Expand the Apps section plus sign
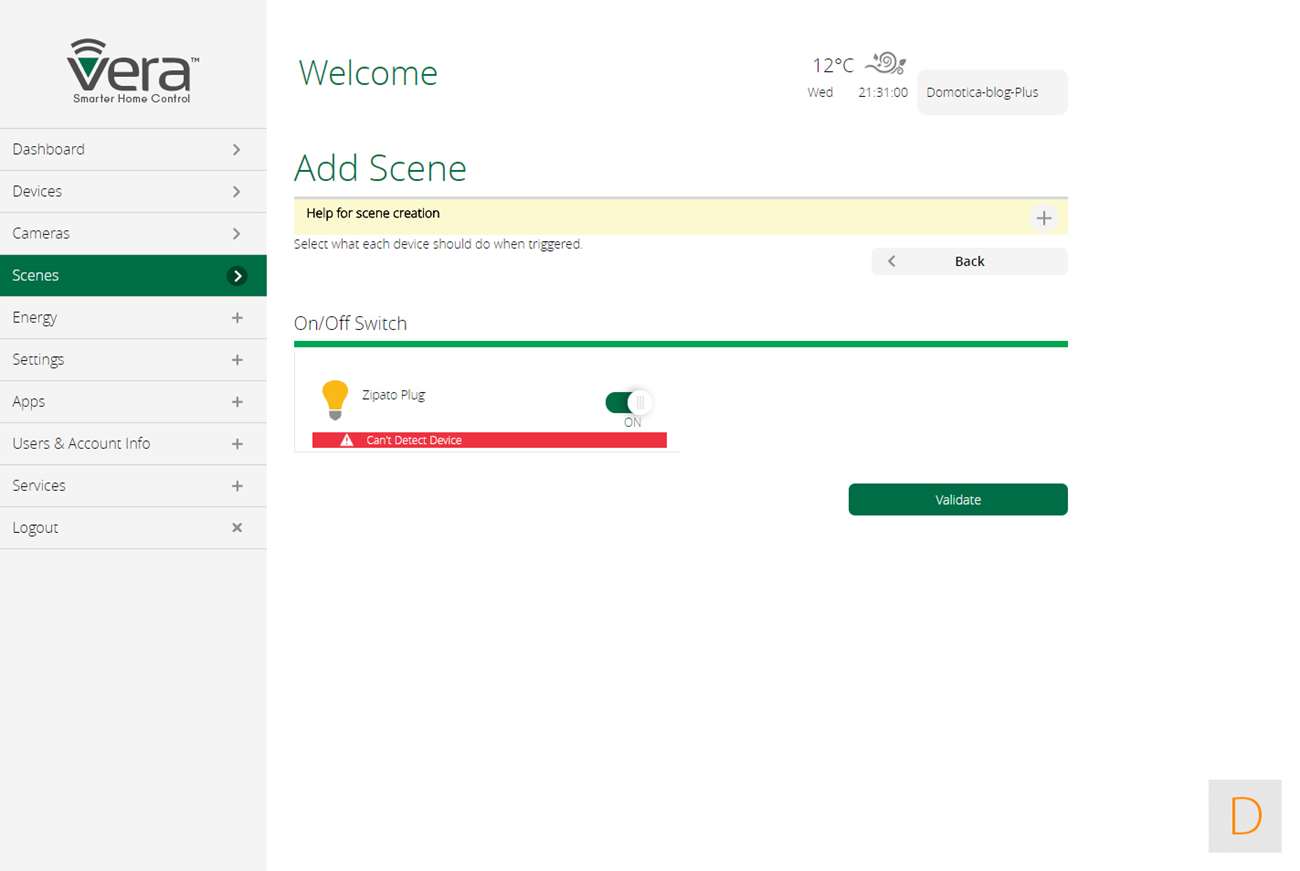The width and height of the screenshot is (1300, 871). tap(237, 402)
